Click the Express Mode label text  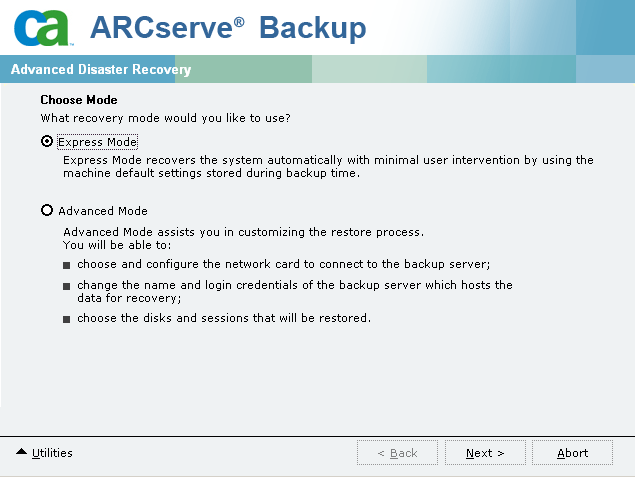point(97,142)
